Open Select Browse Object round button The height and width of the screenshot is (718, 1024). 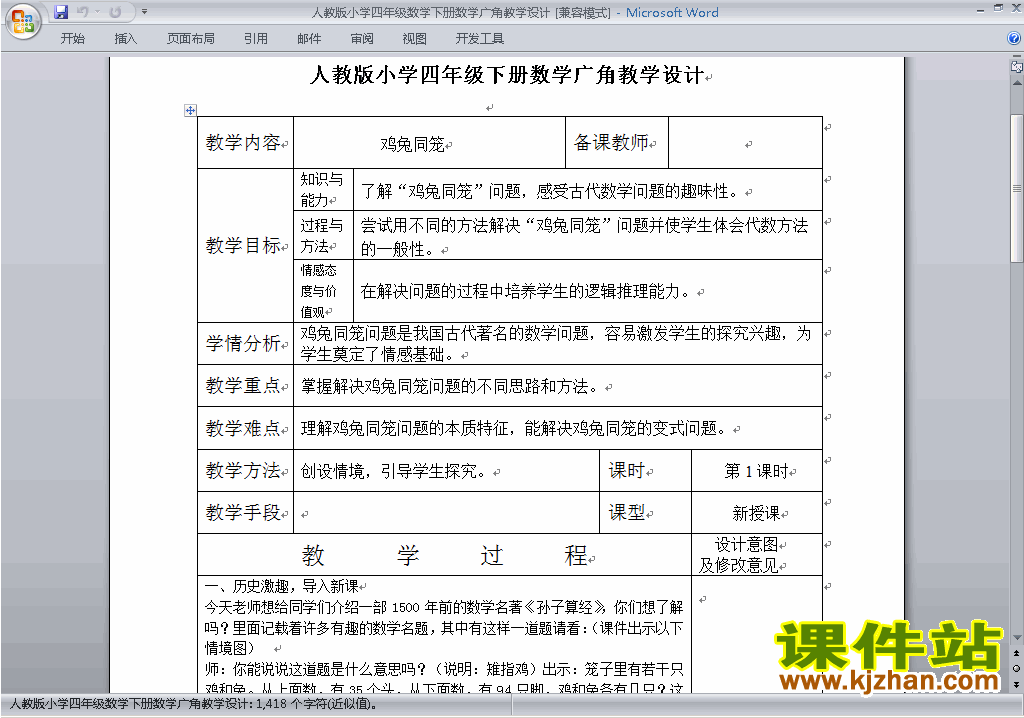pyautogui.click(x=1016, y=668)
